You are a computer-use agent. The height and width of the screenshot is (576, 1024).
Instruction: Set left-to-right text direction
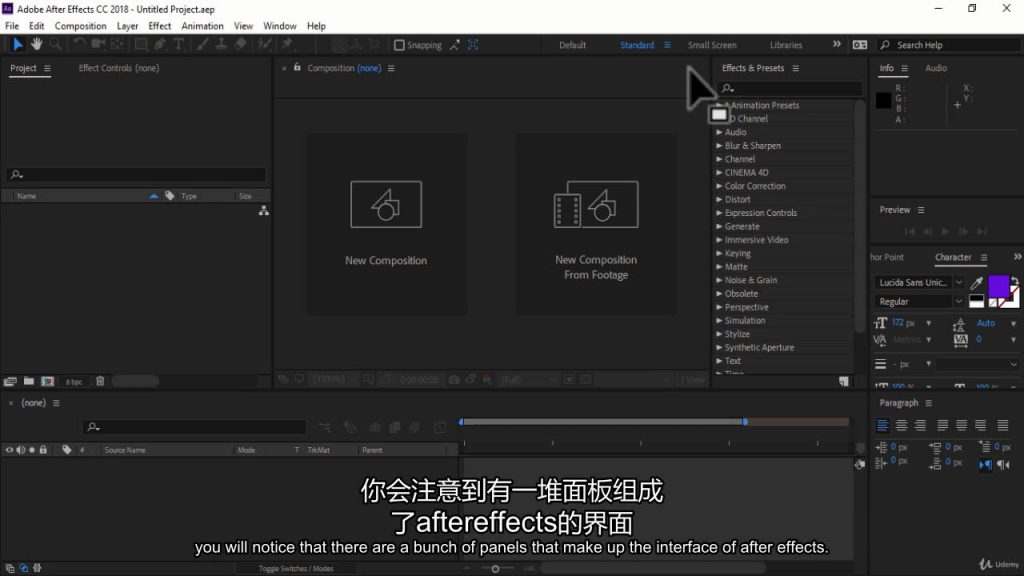[x=985, y=464]
